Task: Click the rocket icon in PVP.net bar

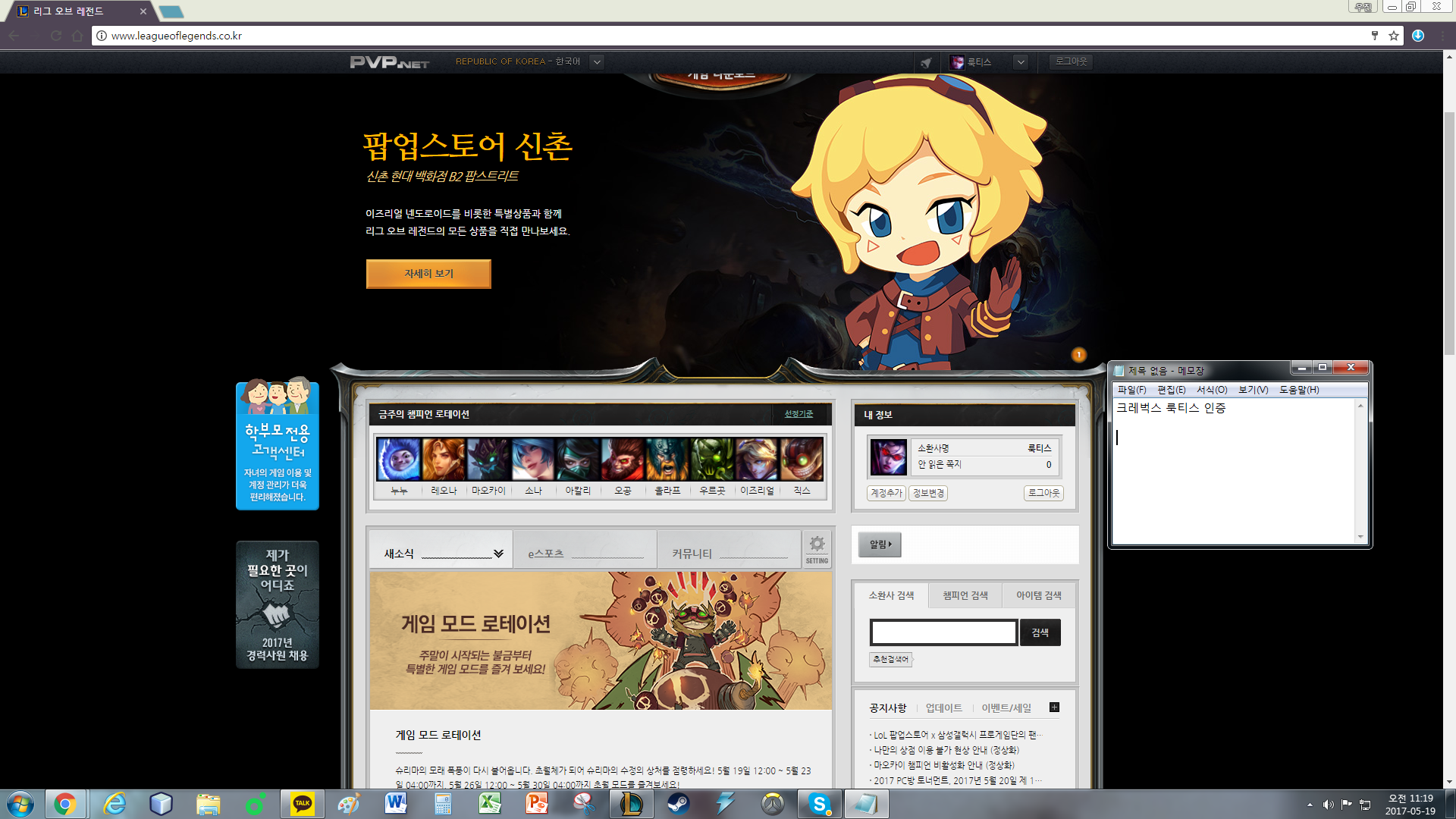Action: pos(926,63)
